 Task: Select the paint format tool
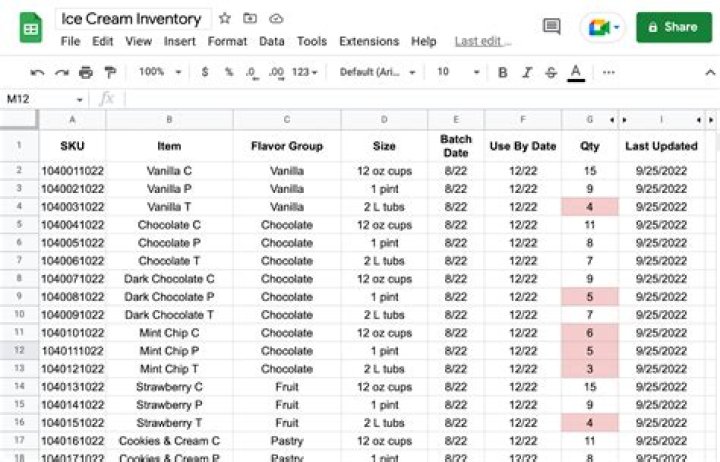tap(110, 73)
